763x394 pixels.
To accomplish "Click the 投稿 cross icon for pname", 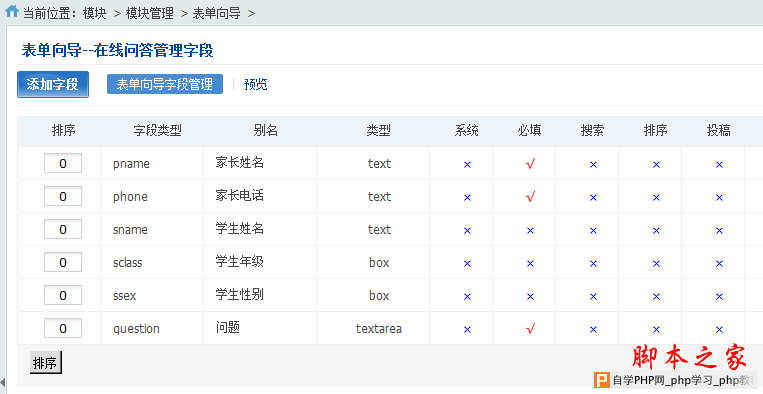I will [x=719, y=165].
